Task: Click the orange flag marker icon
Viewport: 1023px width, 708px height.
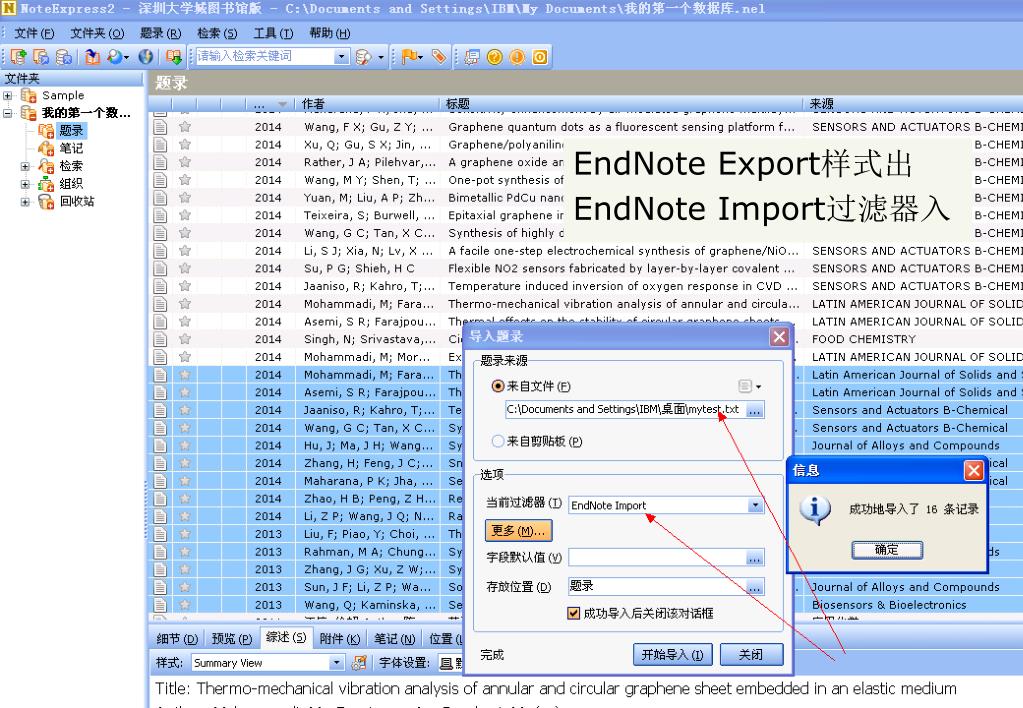Action: (x=409, y=57)
